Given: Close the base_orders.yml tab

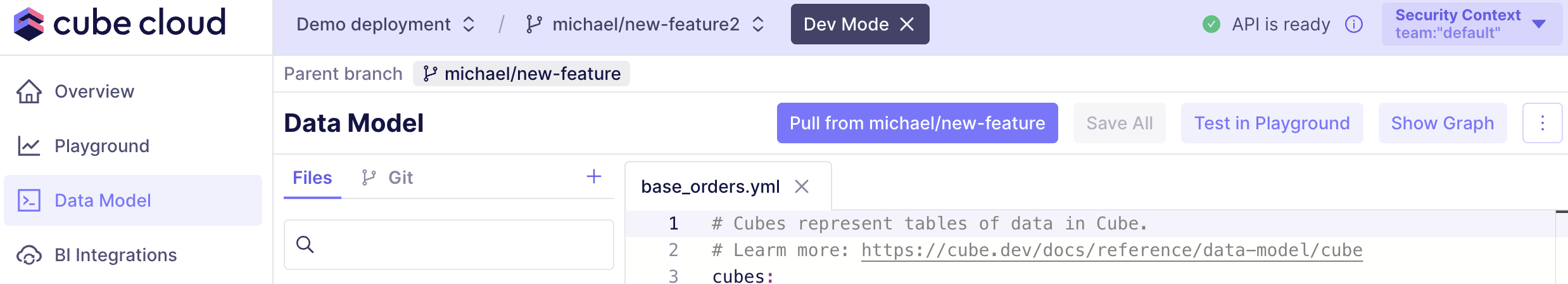Looking at the screenshot, I should (x=802, y=186).
